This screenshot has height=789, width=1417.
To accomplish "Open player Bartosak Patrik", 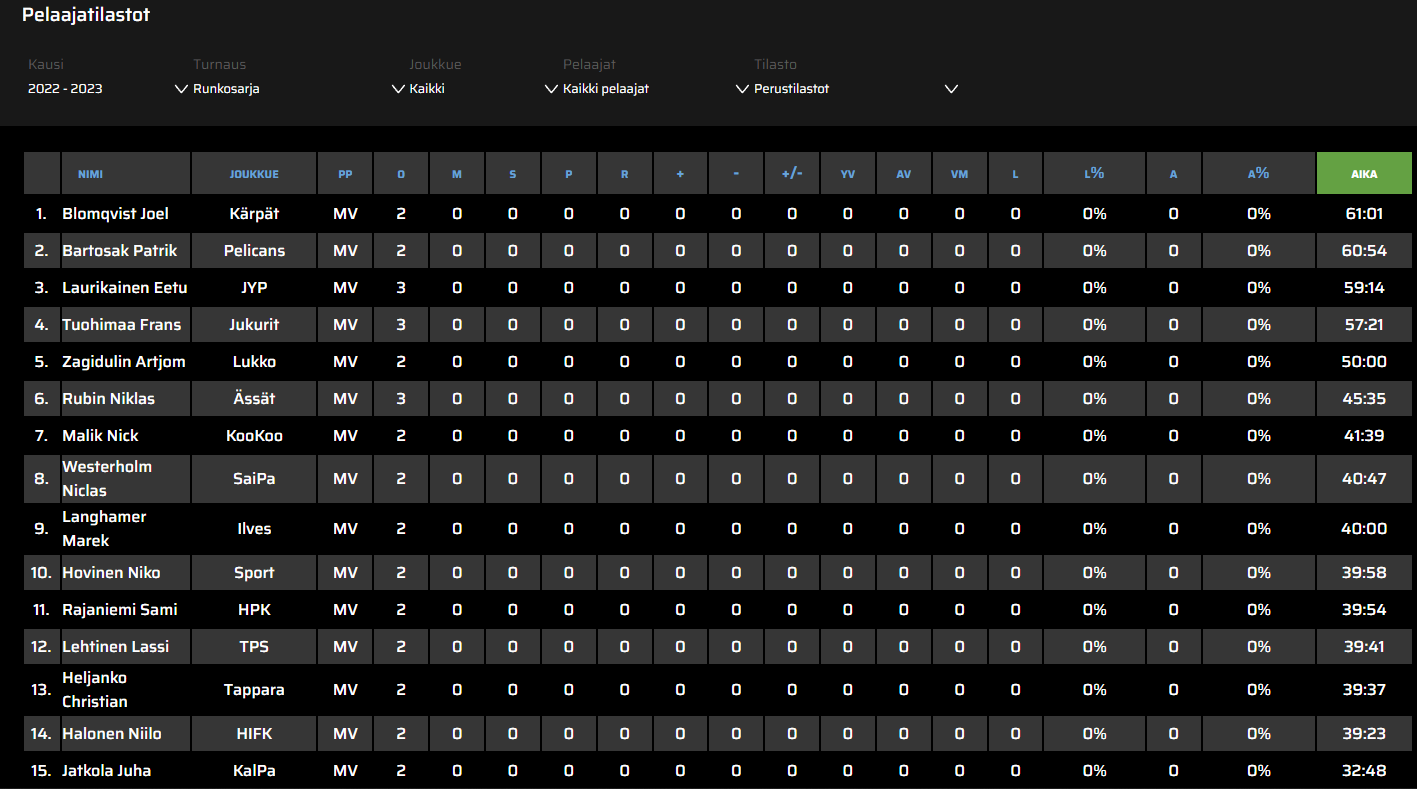I will point(119,251).
